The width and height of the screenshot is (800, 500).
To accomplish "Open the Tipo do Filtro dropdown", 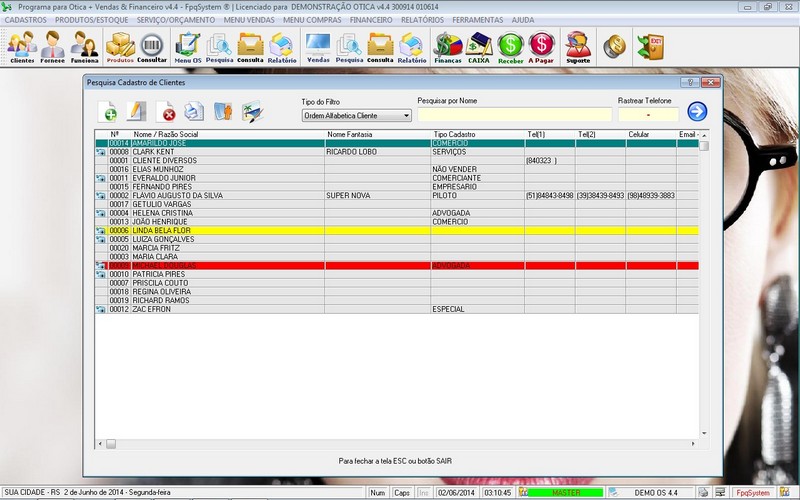I will (356, 116).
